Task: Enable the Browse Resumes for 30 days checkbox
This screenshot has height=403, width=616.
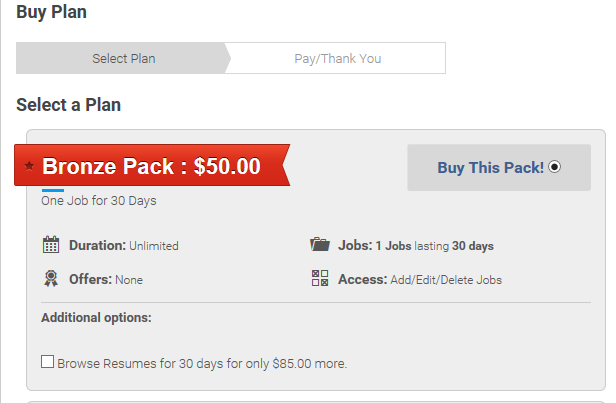Action: [48, 361]
